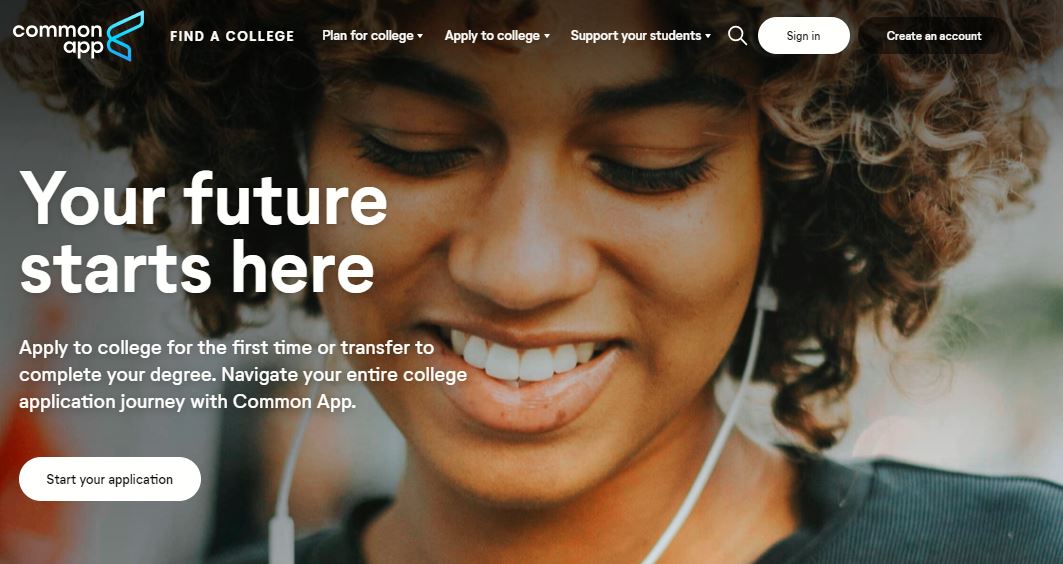Select Create an account
The height and width of the screenshot is (564, 1063).
pyautogui.click(x=934, y=36)
